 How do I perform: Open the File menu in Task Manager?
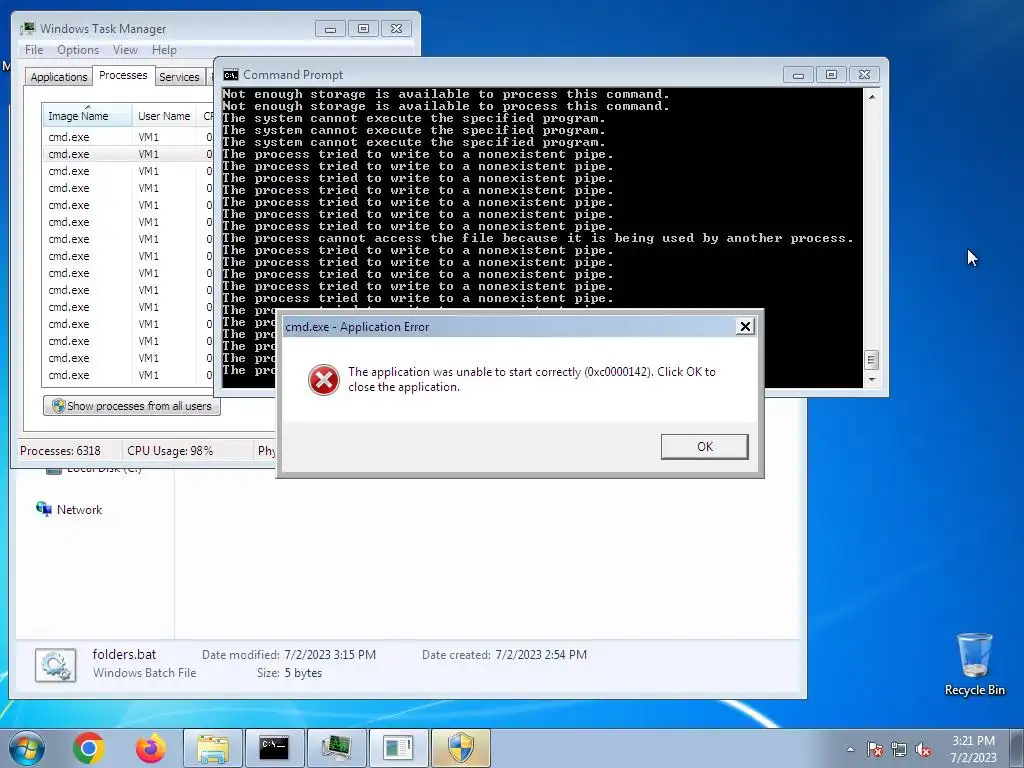(x=34, y=50)
